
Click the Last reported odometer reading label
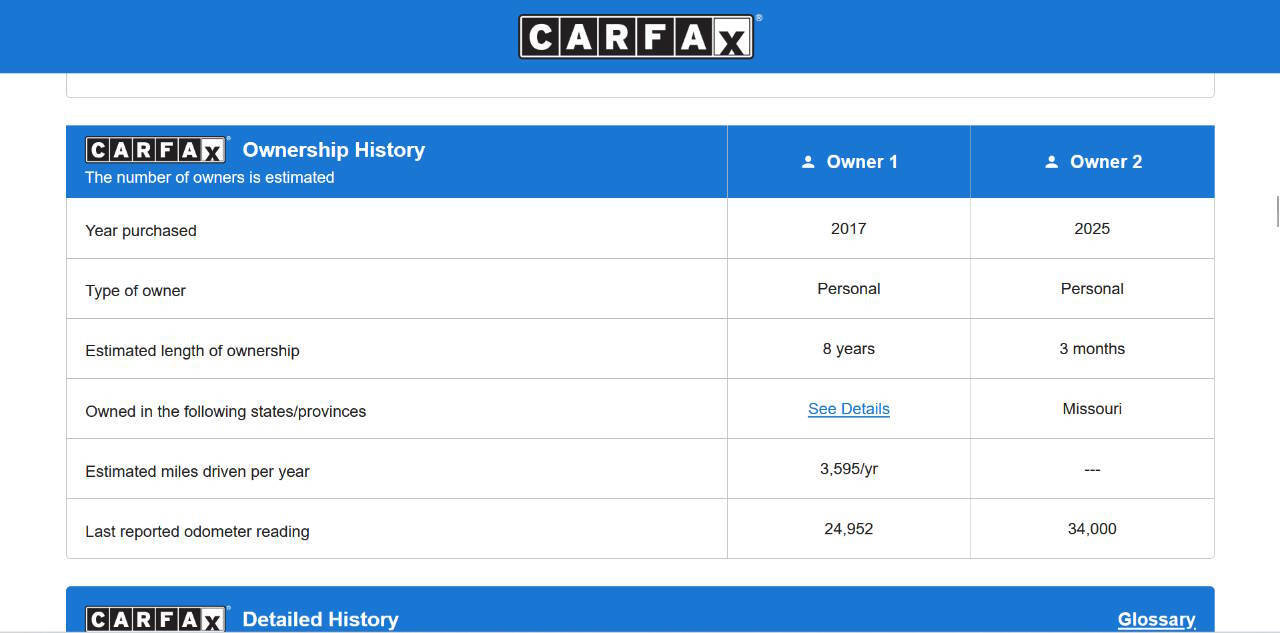[x=197, y=532]
